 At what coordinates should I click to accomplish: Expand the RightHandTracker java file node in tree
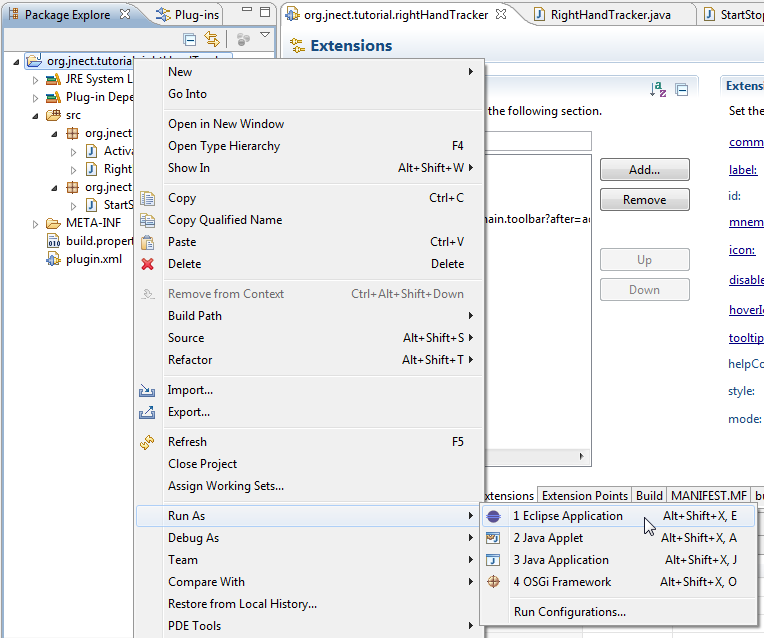[x=73, y=170]
